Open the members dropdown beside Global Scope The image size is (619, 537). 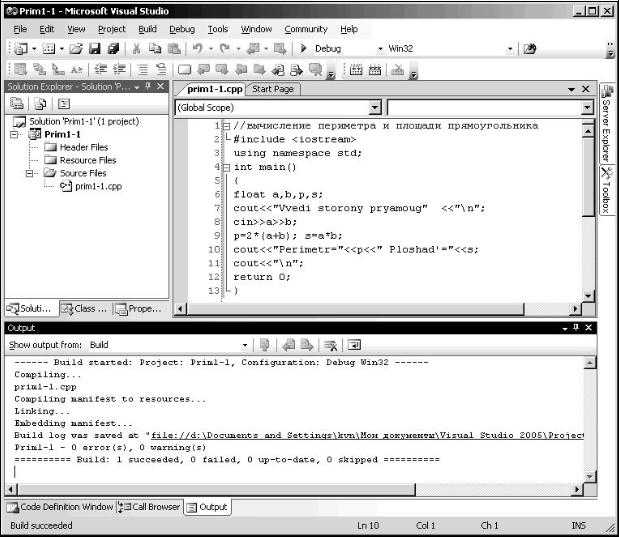(x=587, y=107)
